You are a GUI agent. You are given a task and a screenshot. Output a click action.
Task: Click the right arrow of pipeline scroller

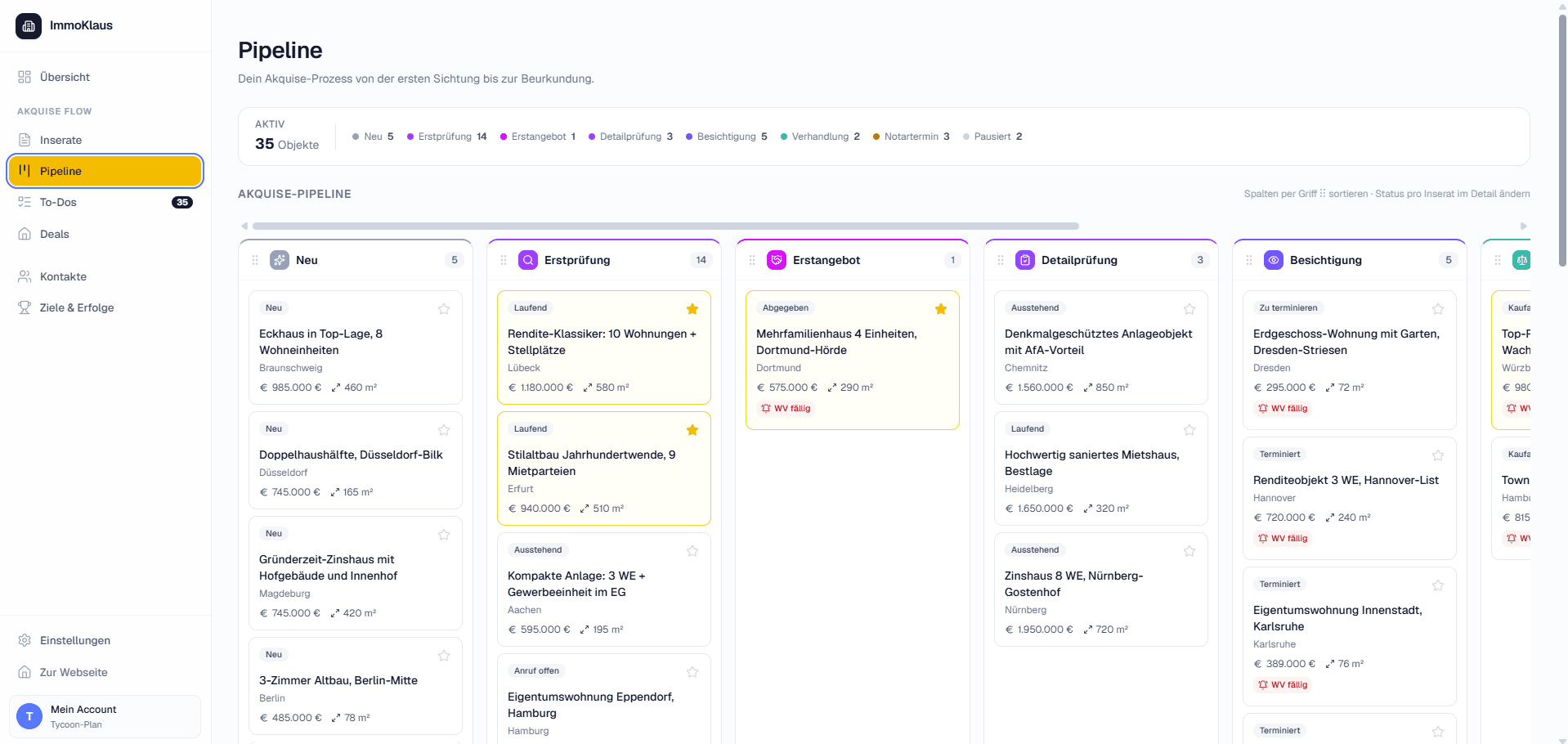[x=1524, y=226]
